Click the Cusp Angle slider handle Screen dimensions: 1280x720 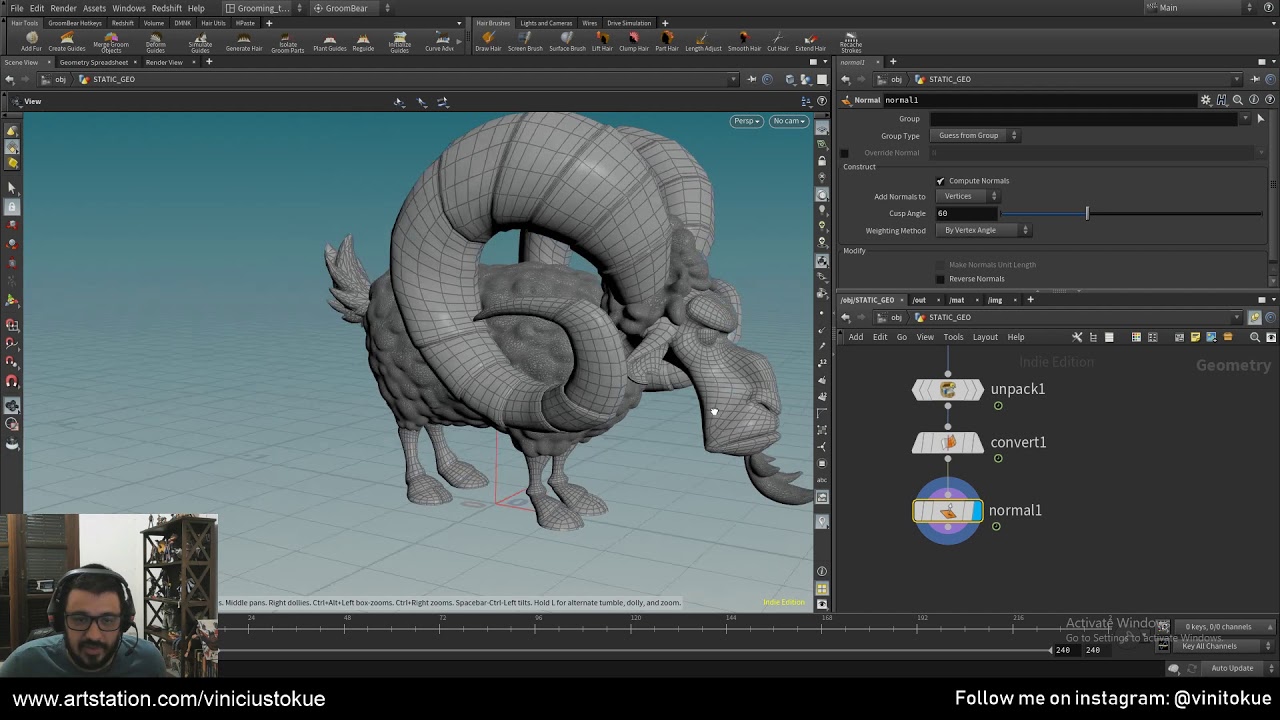[1087, 213]
